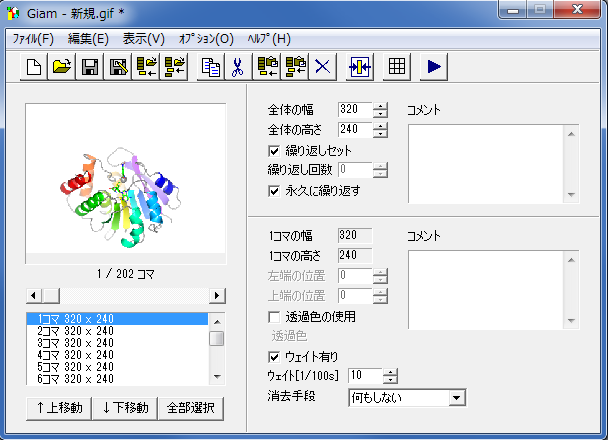608x440 pixels.
Task: Open a file with the folder icon
Action: click(x=62, y=67)
